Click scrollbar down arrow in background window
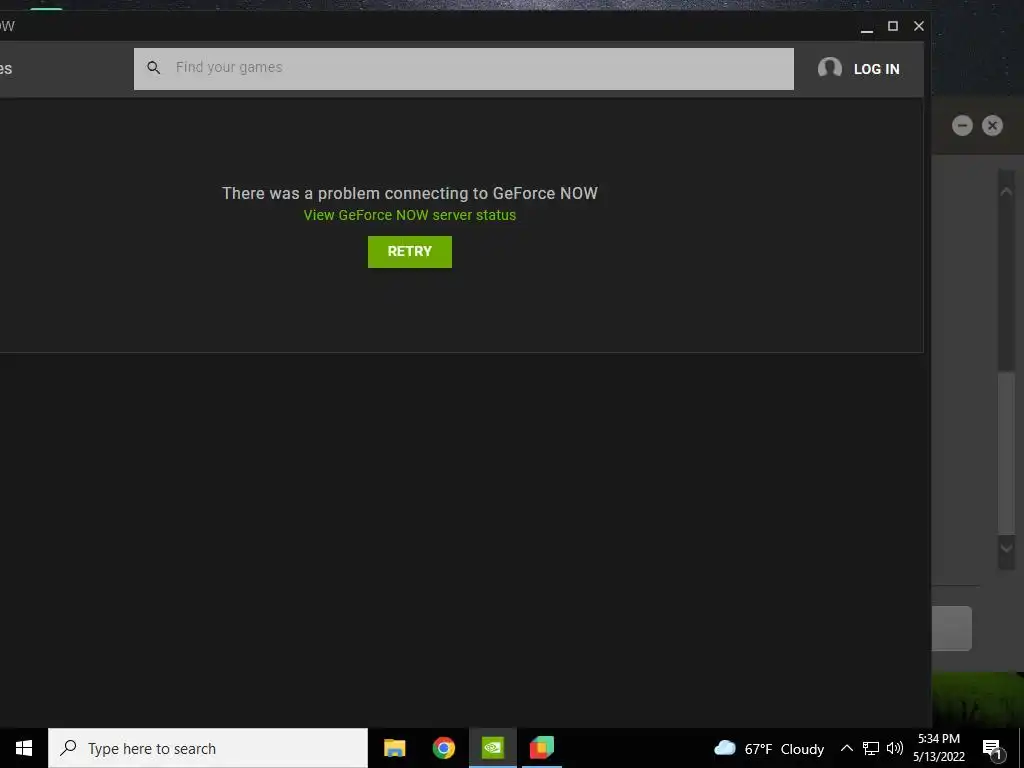 (1006, 548)
